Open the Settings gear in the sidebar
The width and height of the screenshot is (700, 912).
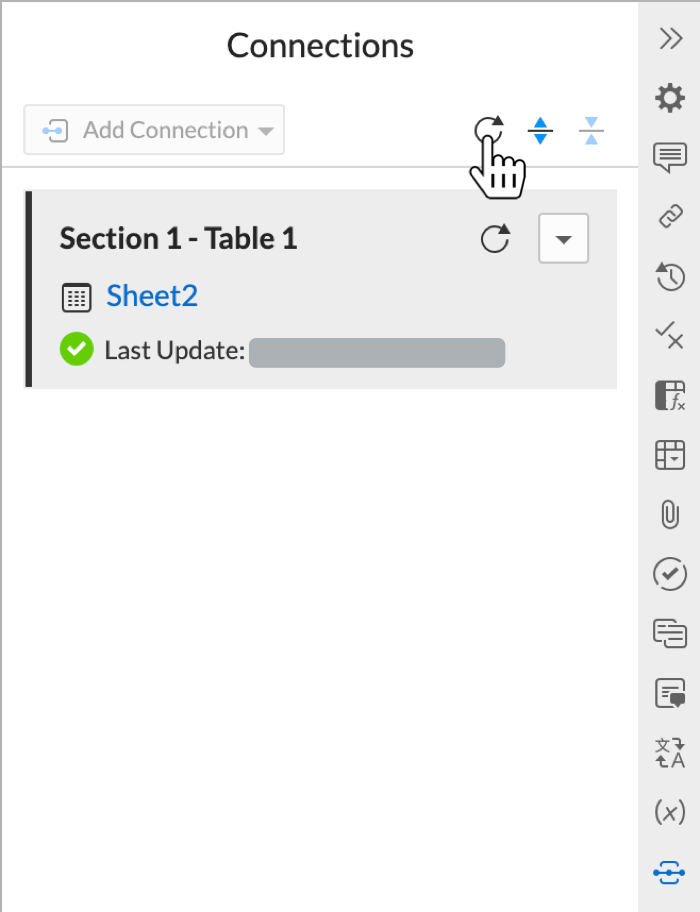(669, 98)
